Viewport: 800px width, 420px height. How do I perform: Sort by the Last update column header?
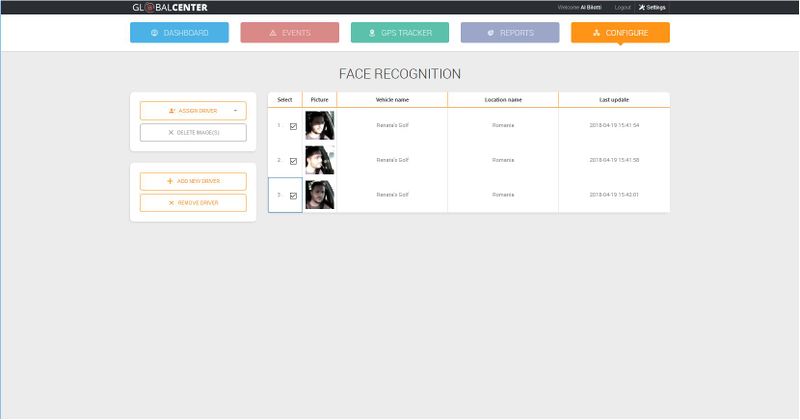point(613,100)
